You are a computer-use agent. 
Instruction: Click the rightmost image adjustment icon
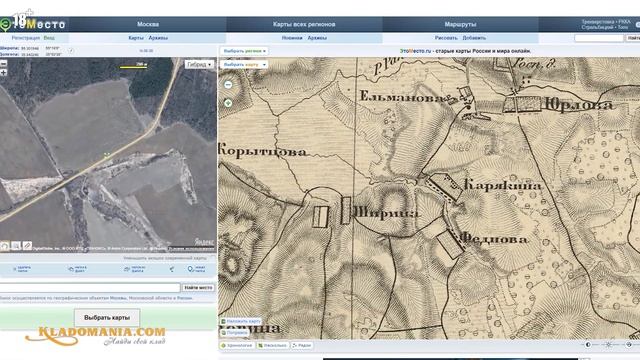[629, 345]
